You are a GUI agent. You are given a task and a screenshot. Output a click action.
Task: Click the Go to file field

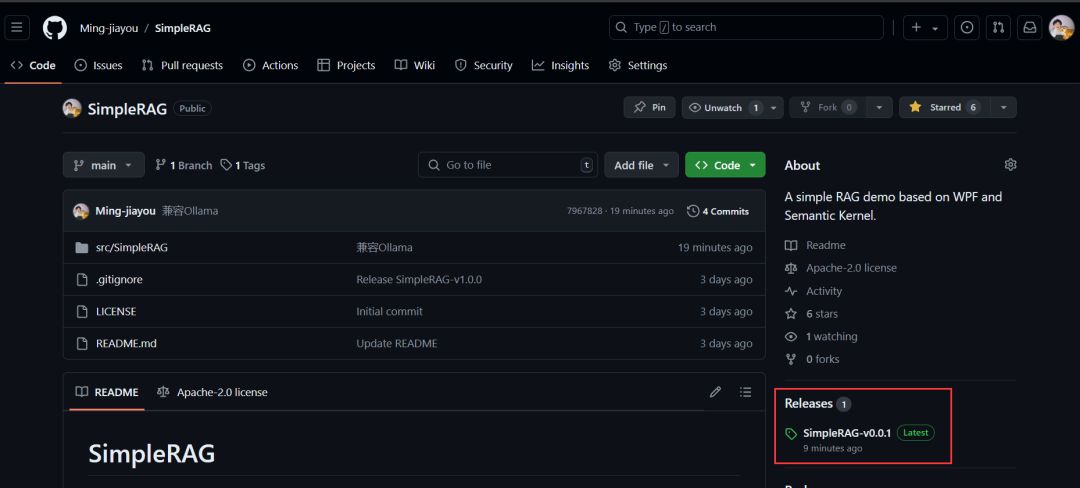[x=508, y=165]
